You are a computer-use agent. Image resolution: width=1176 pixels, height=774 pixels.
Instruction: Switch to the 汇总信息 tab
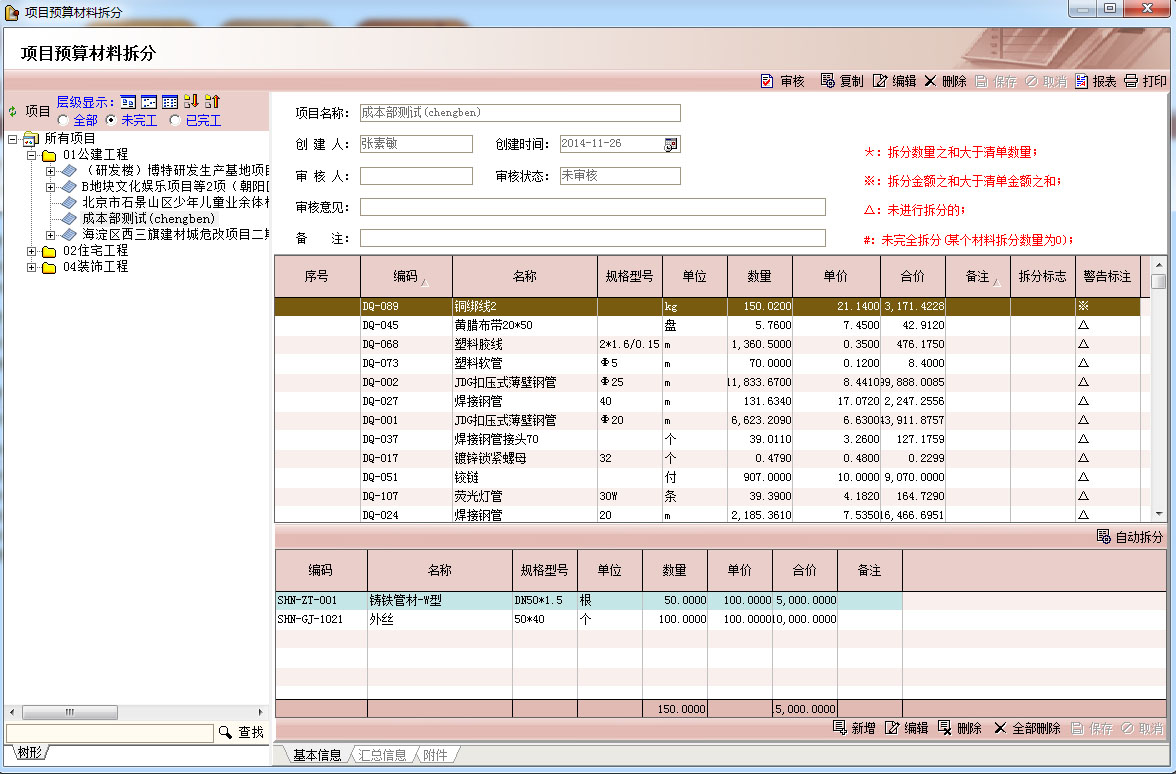coord(382,755)
